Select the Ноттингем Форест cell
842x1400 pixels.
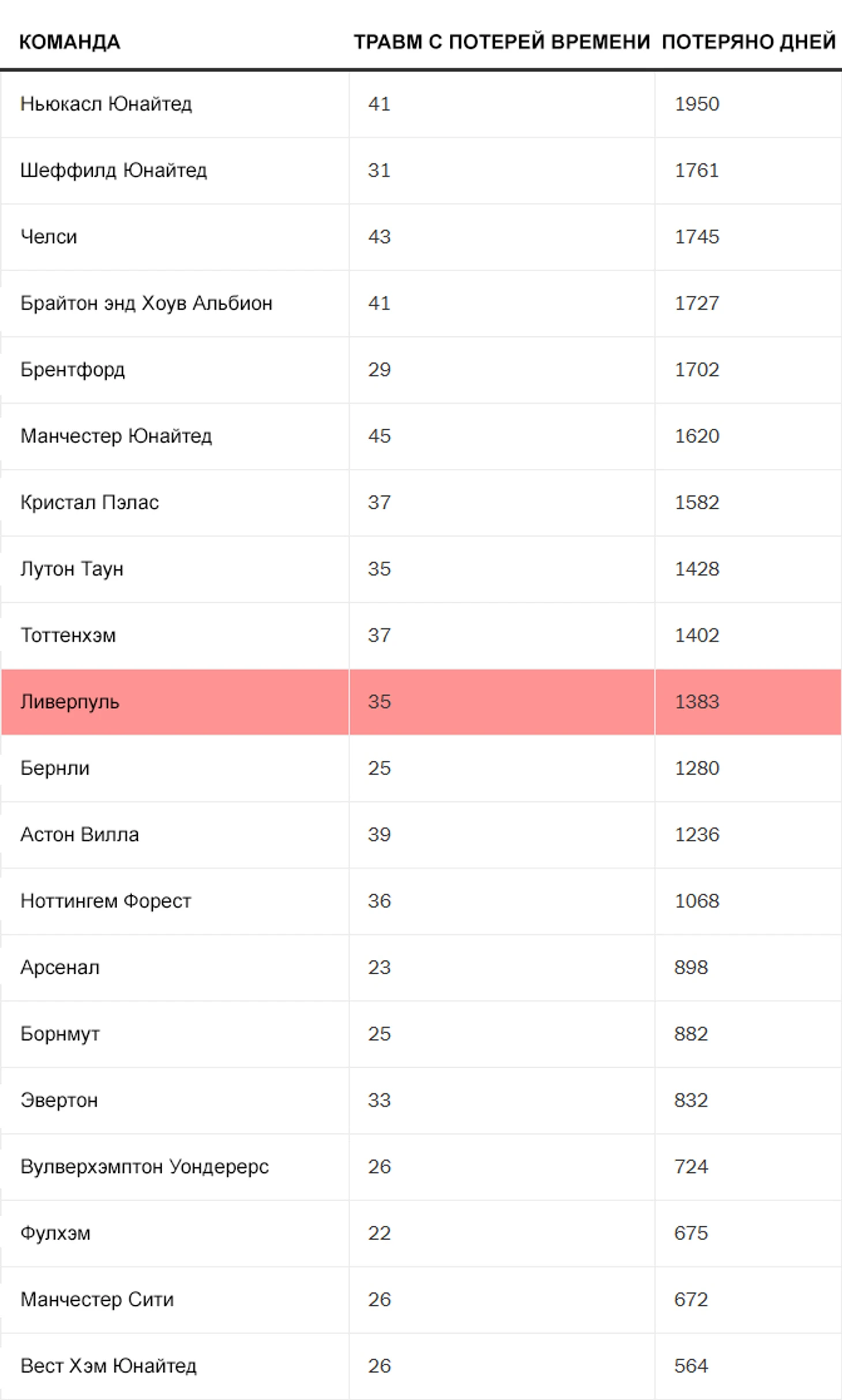(106, 901)
